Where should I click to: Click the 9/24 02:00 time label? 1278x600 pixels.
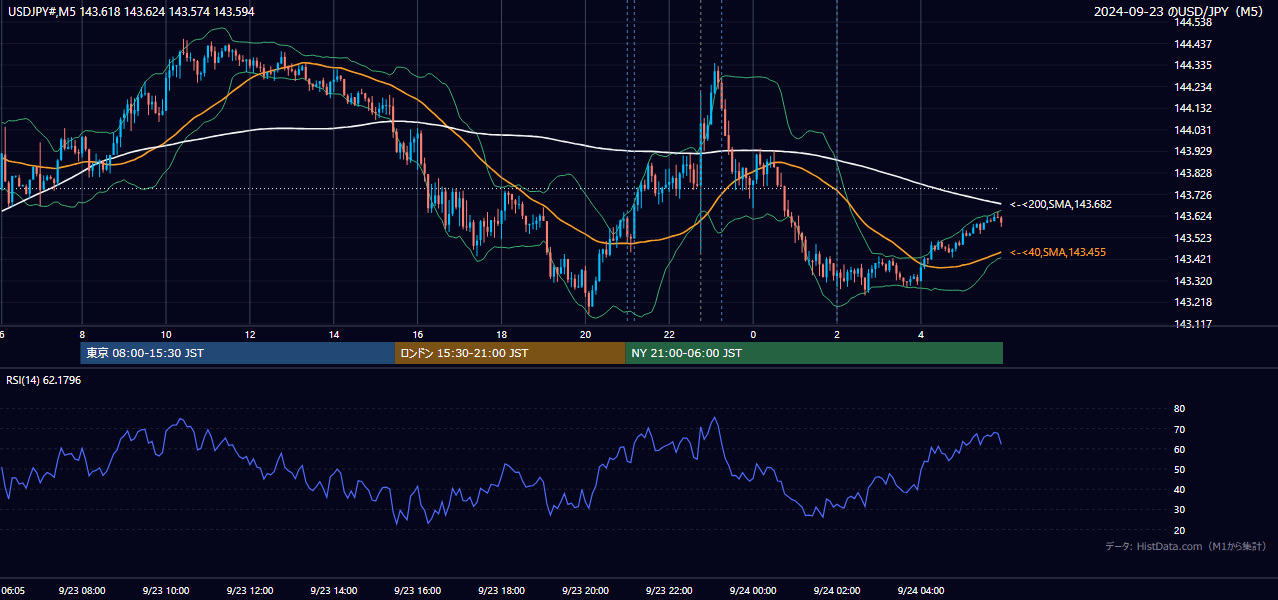(x=837, y=591)
